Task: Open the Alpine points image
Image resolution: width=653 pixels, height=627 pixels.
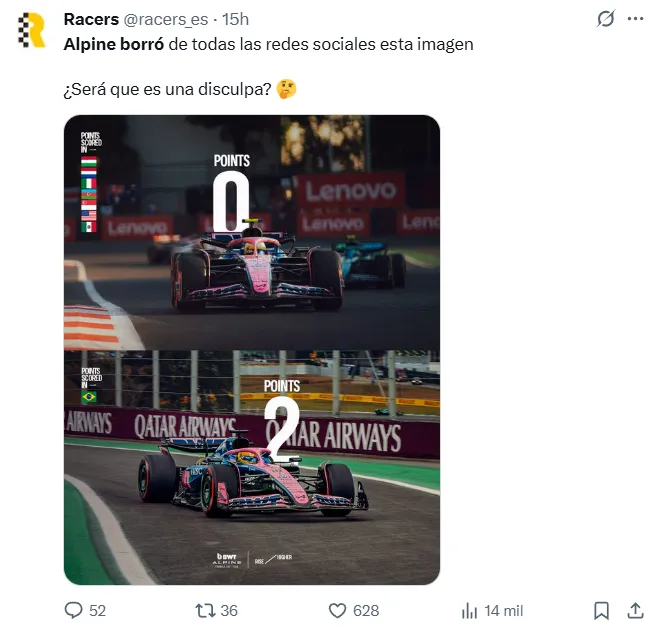Action: coord(252,350)
